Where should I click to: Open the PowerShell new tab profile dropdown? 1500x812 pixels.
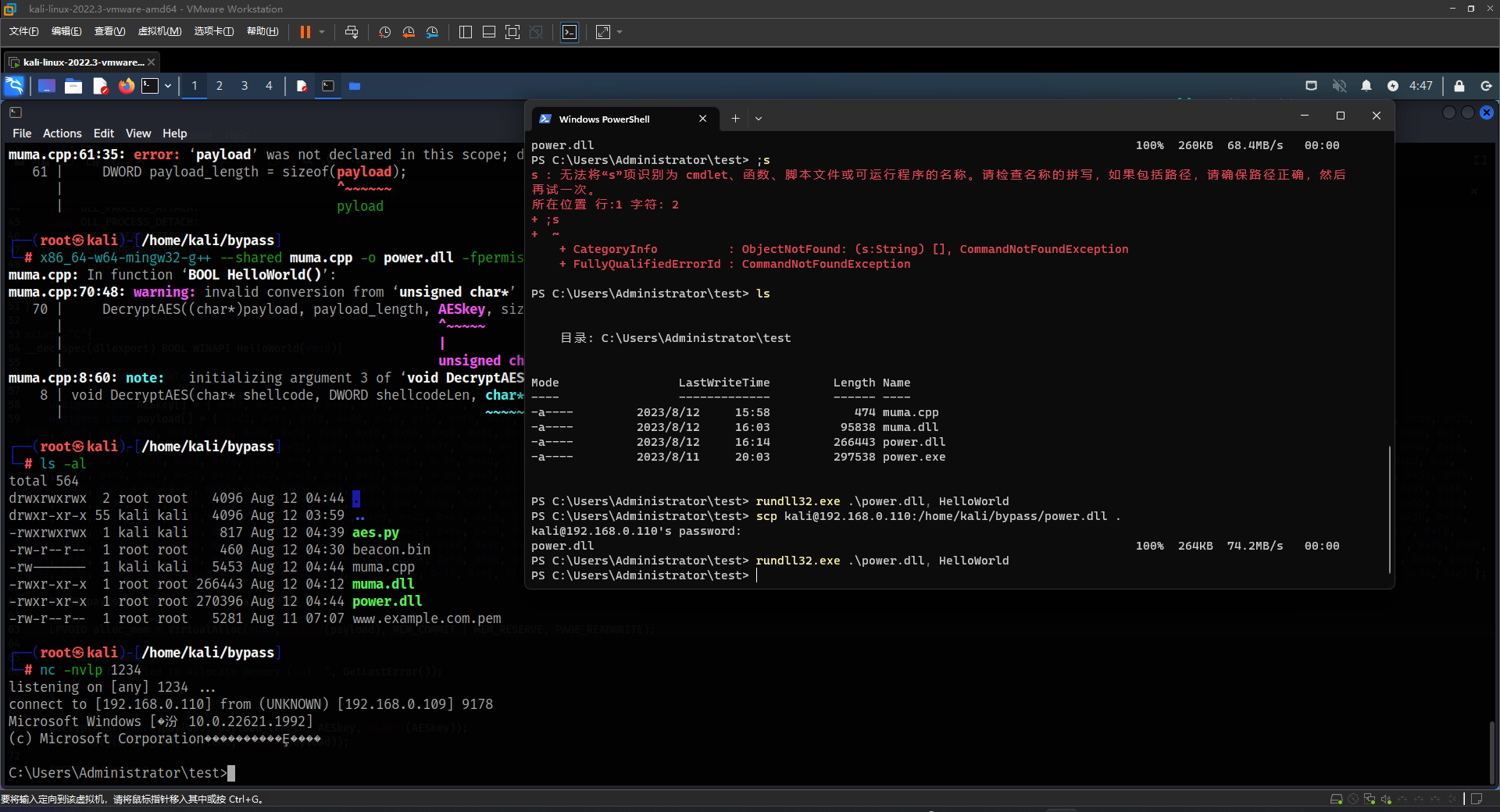click(759, 119)
